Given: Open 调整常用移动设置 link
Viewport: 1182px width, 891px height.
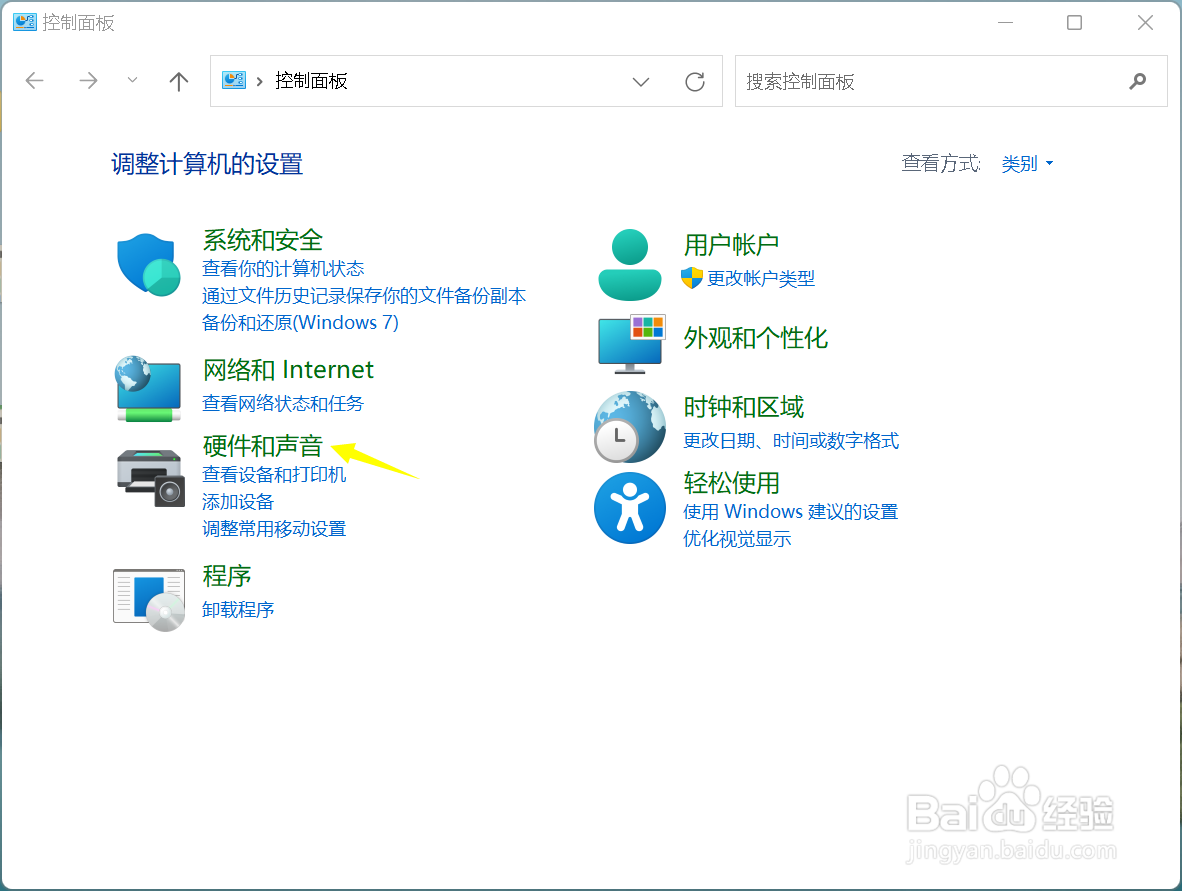Looking at the screenshot, I should [x=274, y=529].
